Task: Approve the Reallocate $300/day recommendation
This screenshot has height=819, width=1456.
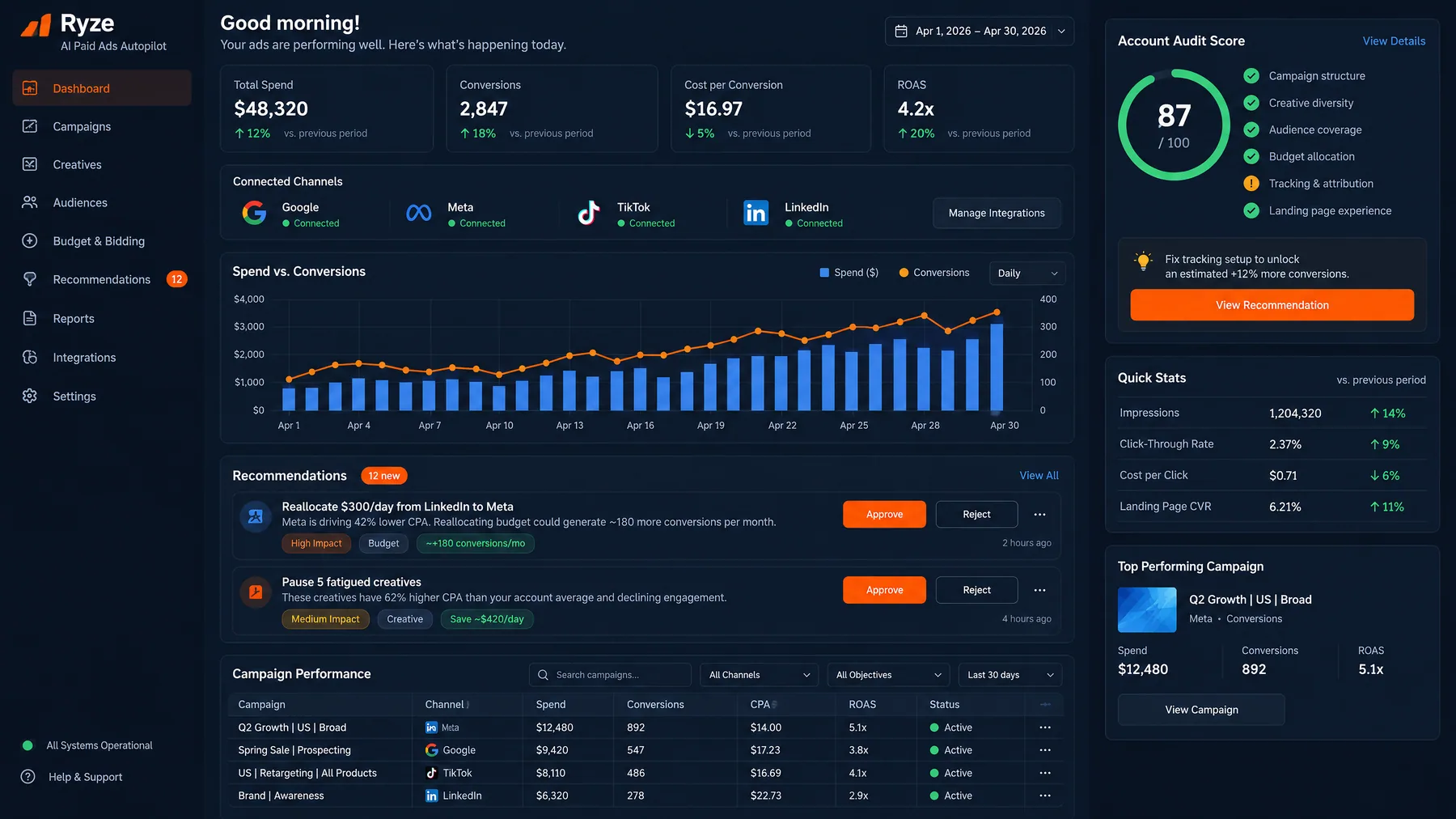Action: click(x=884, y=515)
